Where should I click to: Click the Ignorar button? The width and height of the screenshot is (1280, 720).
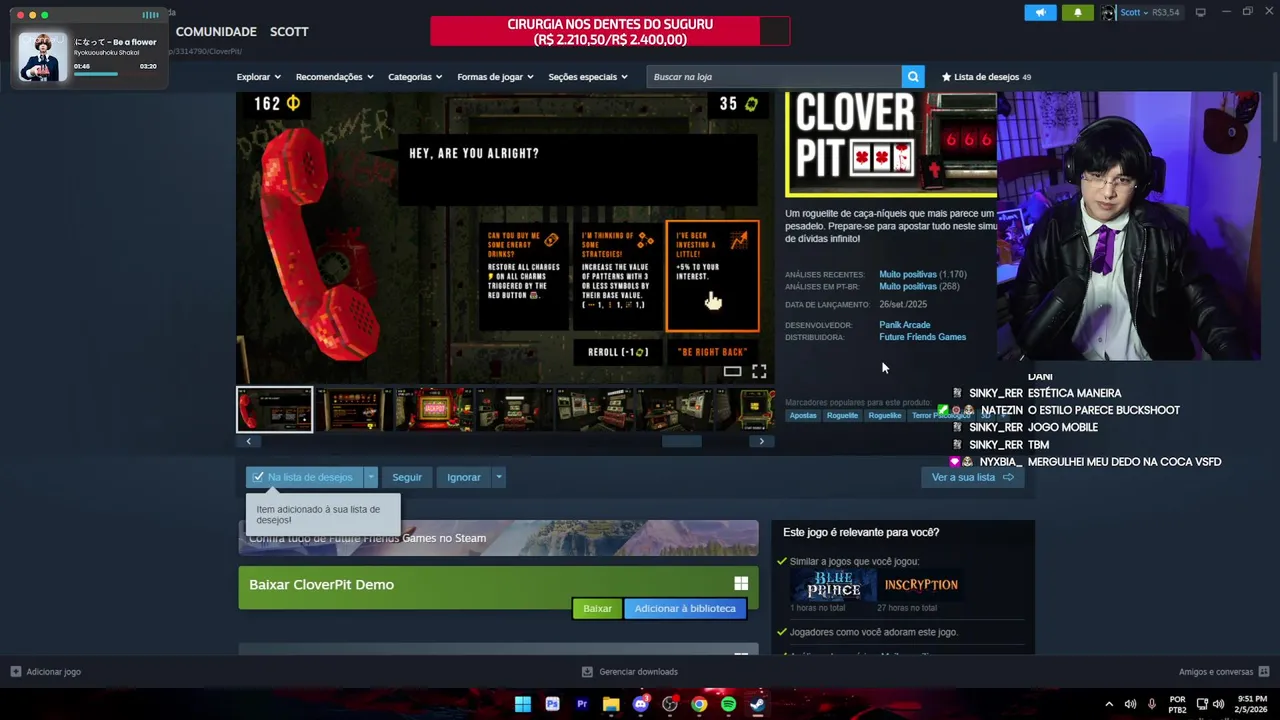point(464,477)
